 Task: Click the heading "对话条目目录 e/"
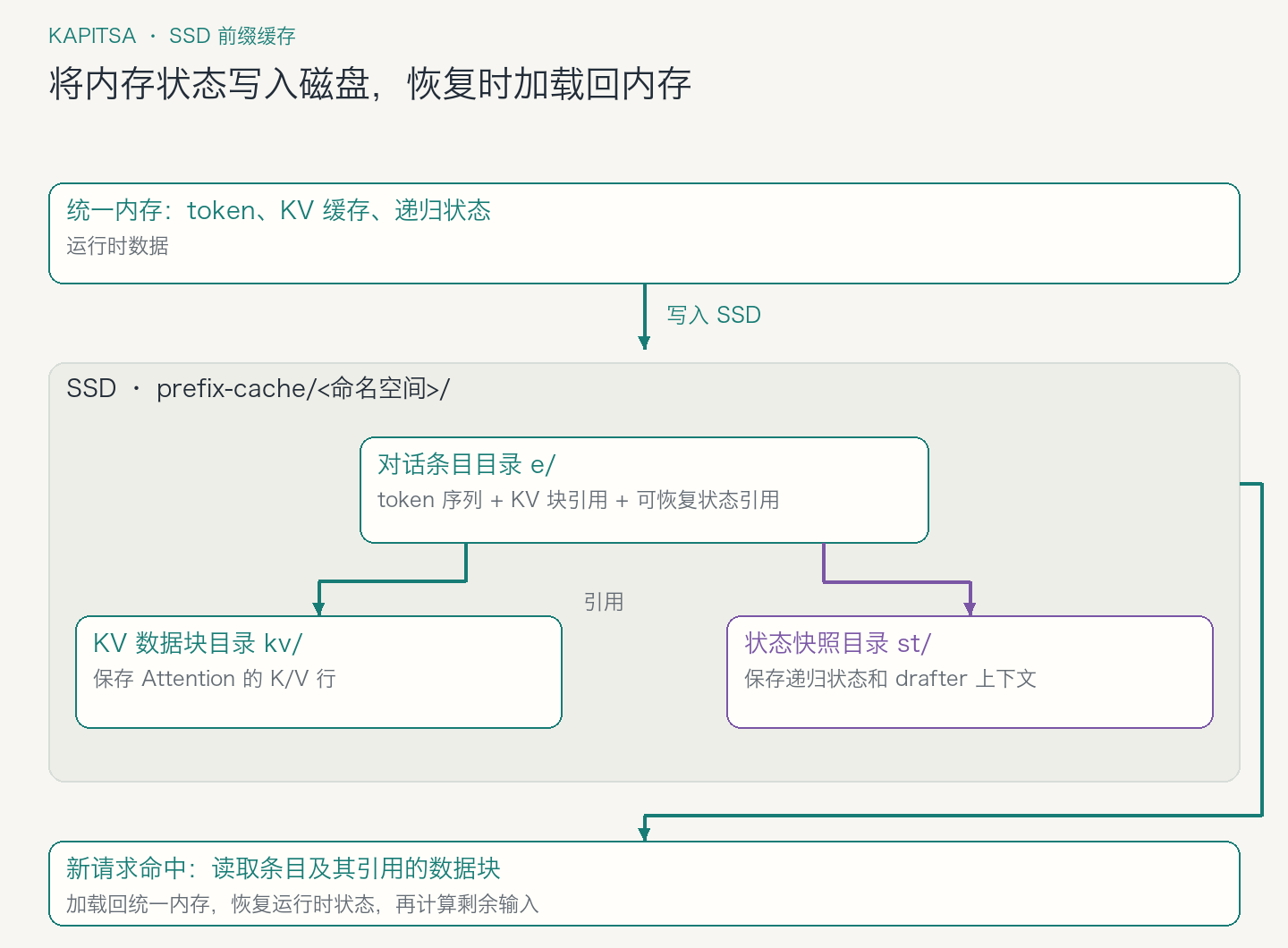click(466, 464)
